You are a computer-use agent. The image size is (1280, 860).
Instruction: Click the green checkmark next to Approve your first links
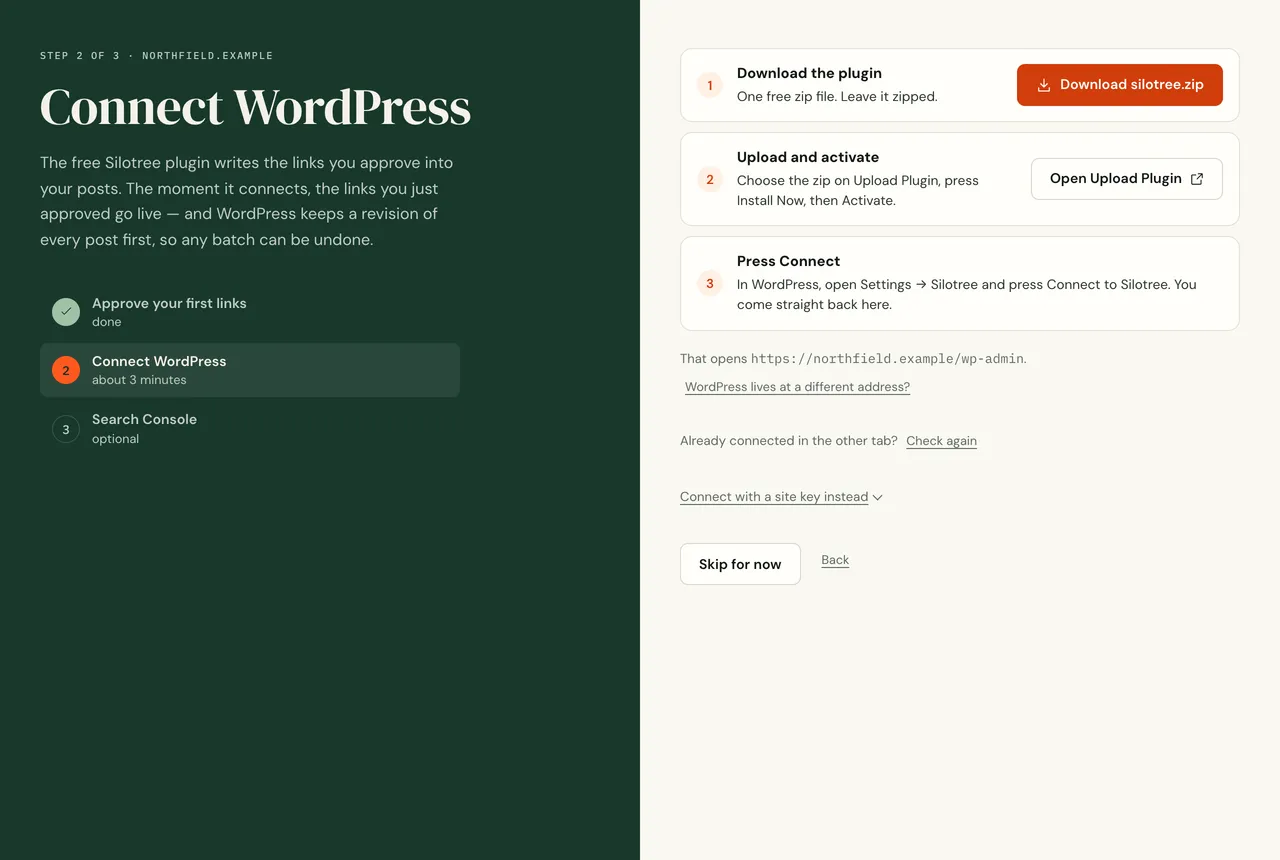pos(66,312)
